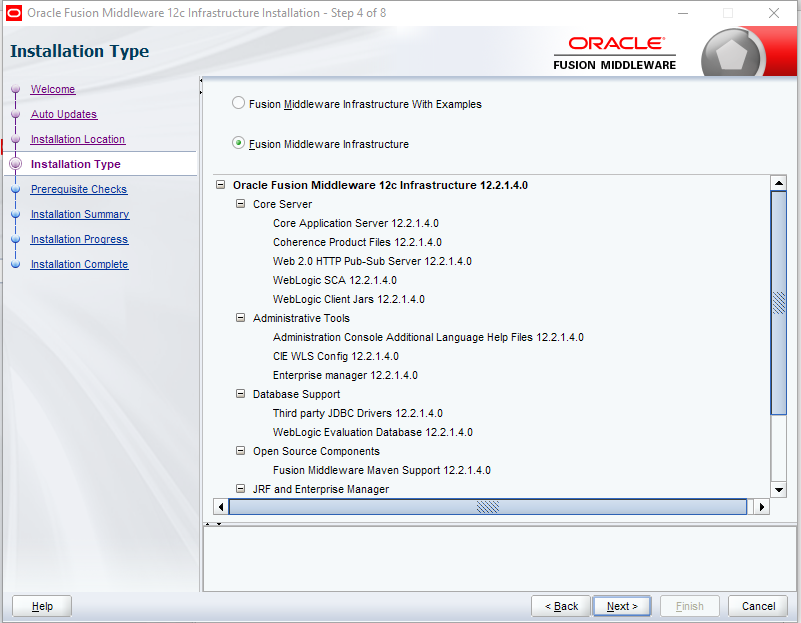Select Fusion Middleware Infrastructure radio button
This screenshot has width=801, height=623.
pos(238,143)
